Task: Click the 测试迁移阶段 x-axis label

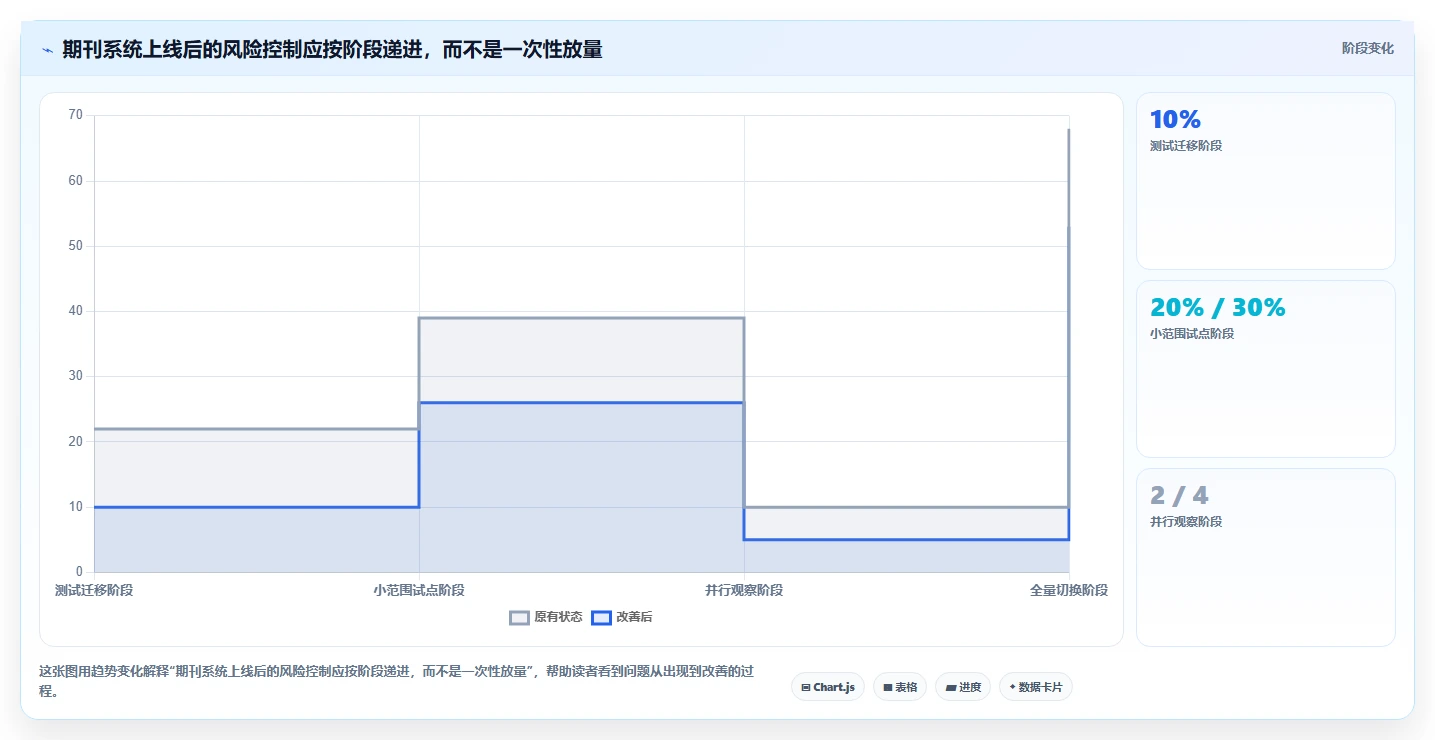Action: (x=94, y=590)
